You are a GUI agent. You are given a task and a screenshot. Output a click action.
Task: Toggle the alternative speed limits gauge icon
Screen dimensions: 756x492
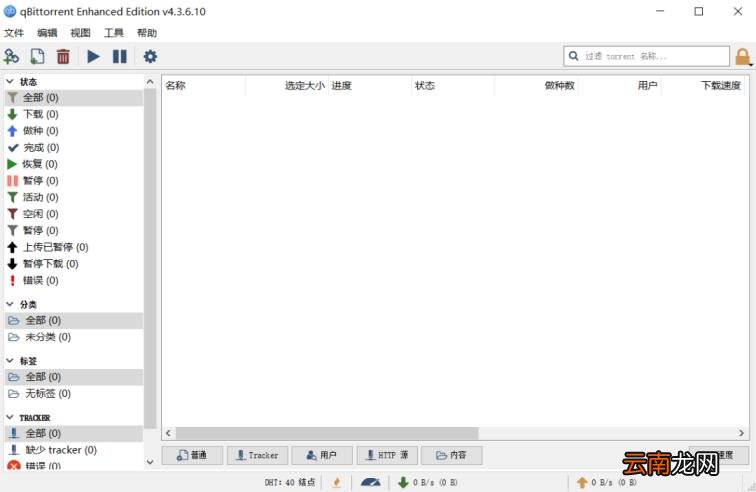pos(370,482)
